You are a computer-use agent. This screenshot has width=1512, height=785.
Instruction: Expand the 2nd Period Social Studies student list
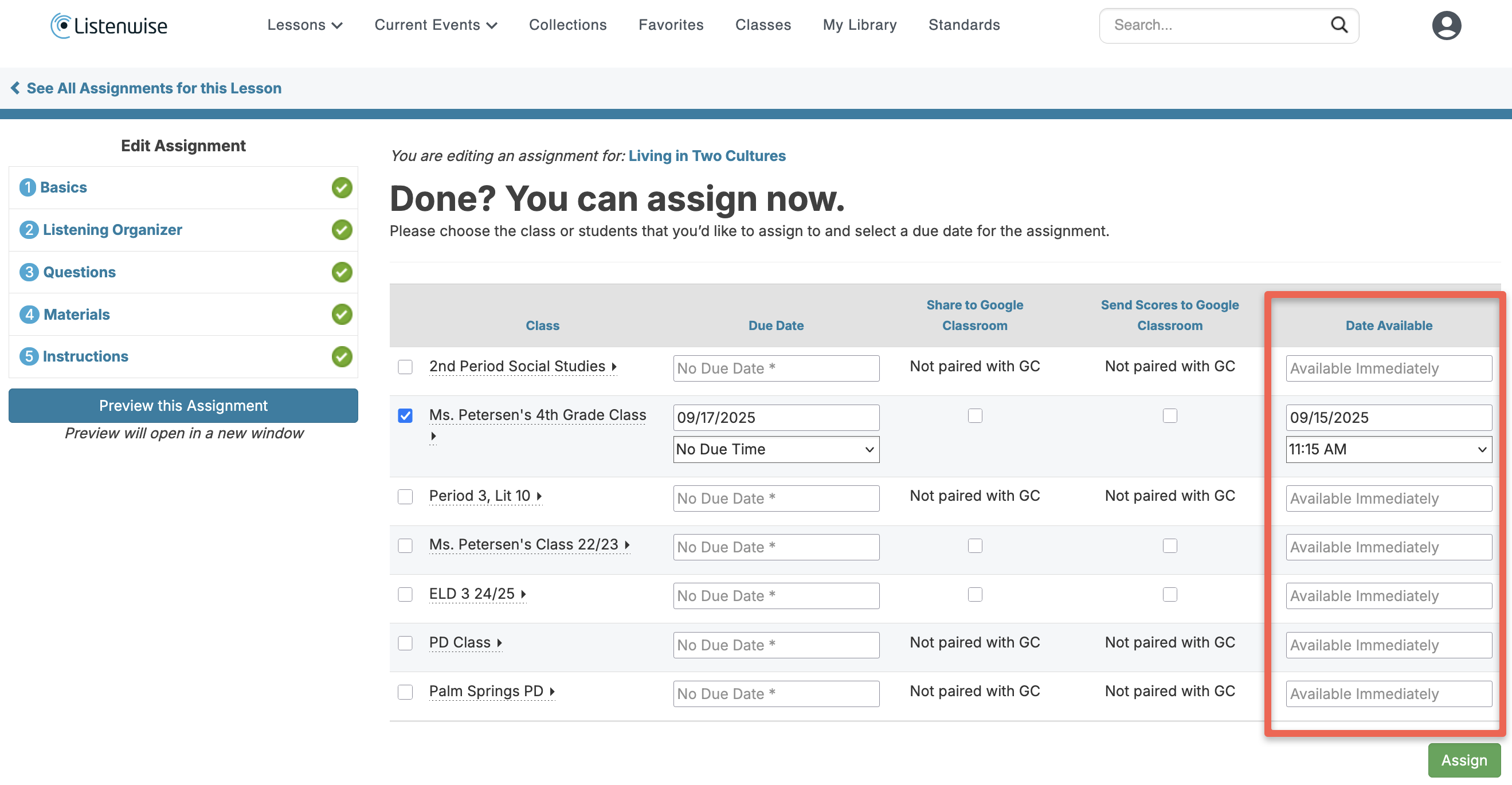pos(614,367)
